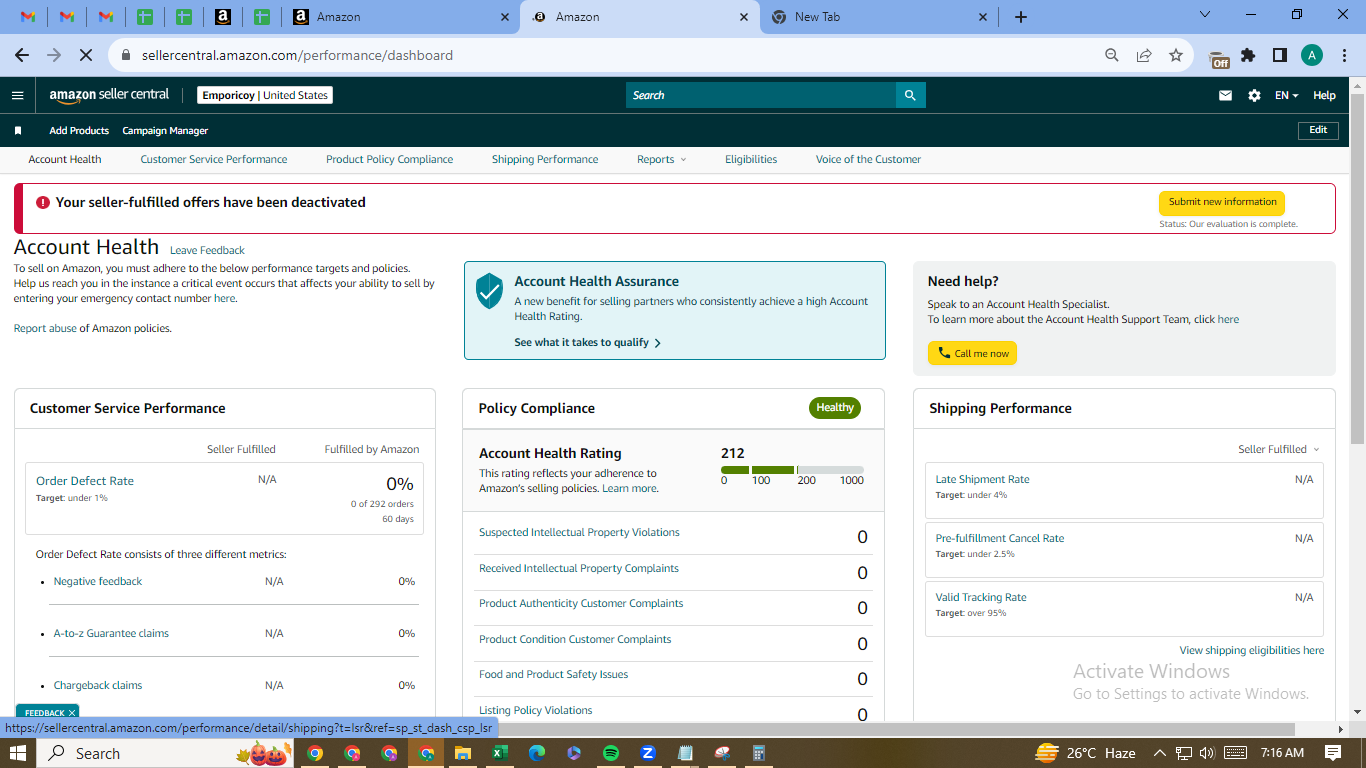Screen dimensions: 1366x768
Task: Click the Account Health Rating value 212
Action: tap(733, 453)
